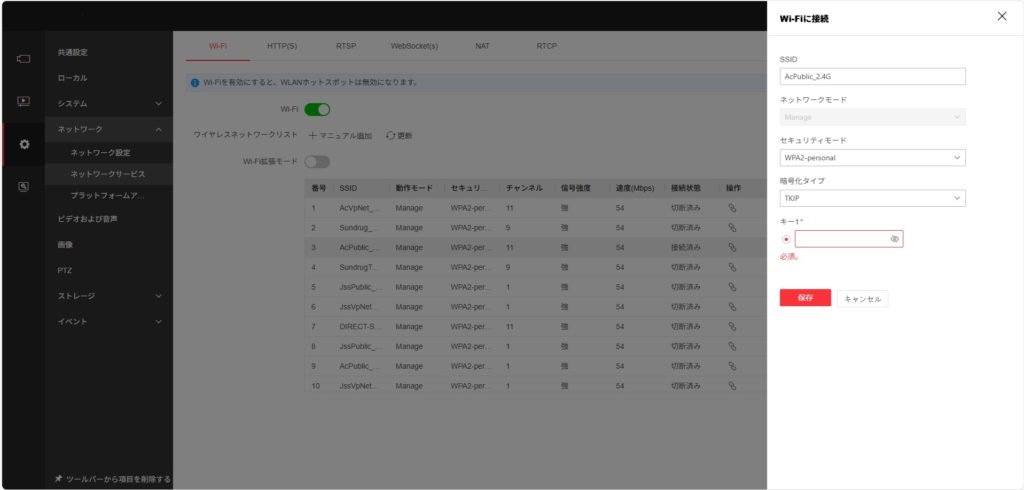Click the playback icon in left rail
Image resolution: width=1024 pixels, height=490 pixels.
[24, 101]
